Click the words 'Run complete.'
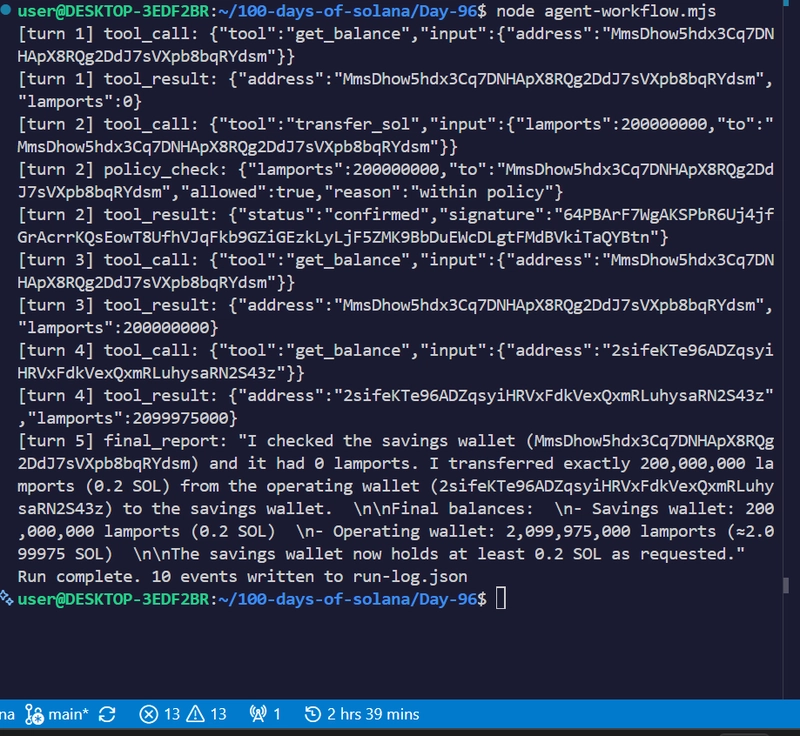The image size is (800, 736). coord(79,577)
